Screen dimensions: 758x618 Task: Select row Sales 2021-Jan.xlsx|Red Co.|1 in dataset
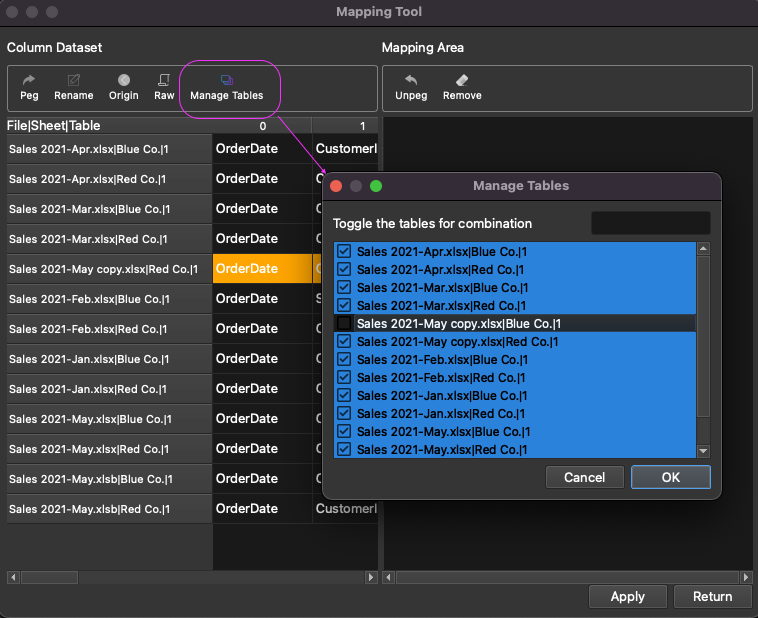[109, 389]
